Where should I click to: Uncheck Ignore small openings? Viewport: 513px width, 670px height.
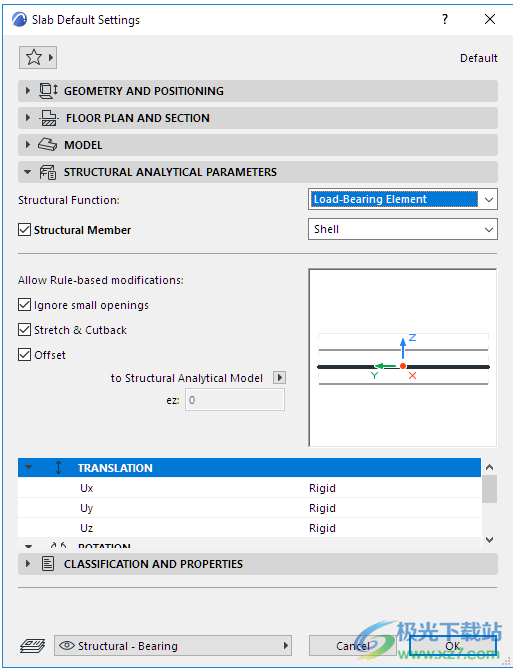click(24, 305)
